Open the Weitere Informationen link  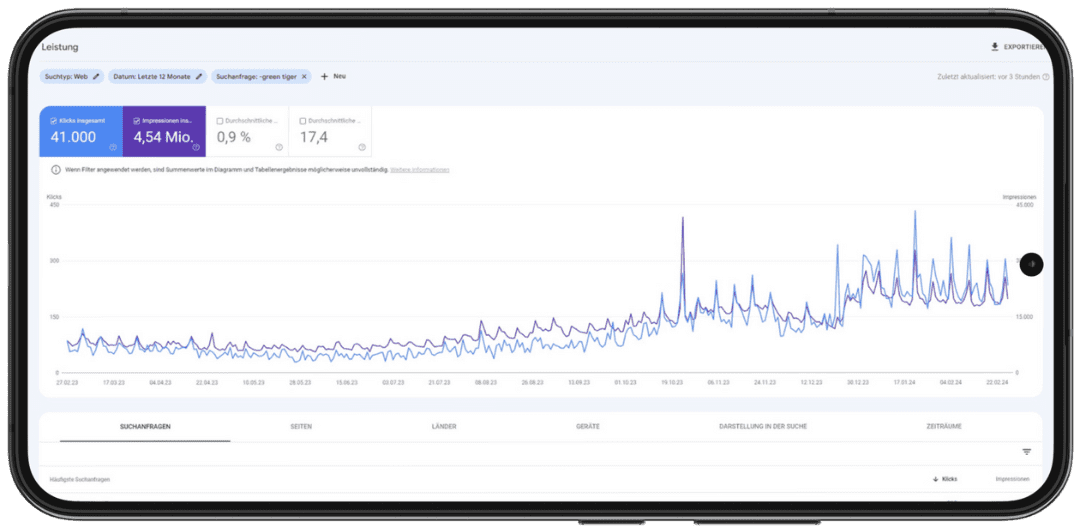point(419,170)
